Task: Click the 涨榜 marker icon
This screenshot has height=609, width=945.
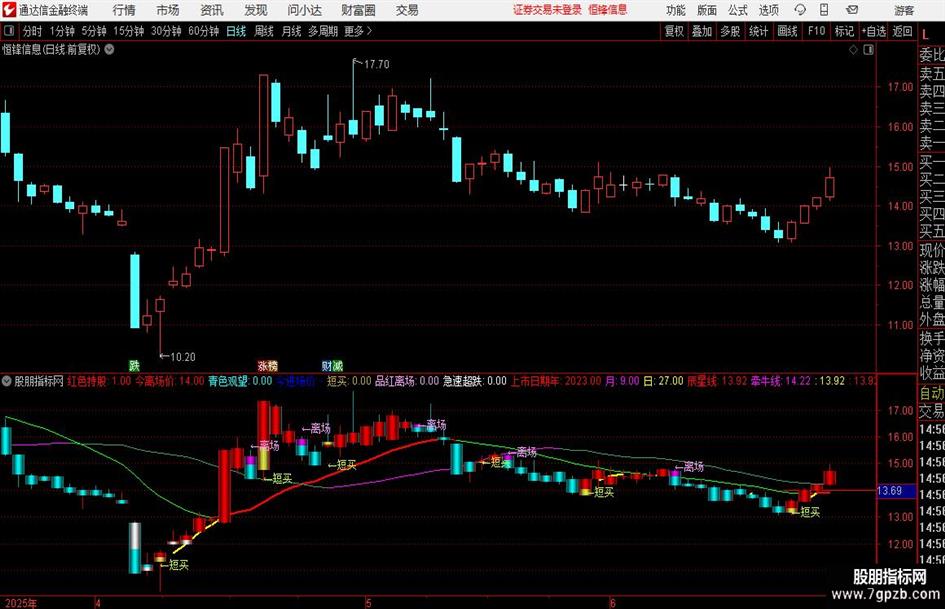Action: click(268, 365)
